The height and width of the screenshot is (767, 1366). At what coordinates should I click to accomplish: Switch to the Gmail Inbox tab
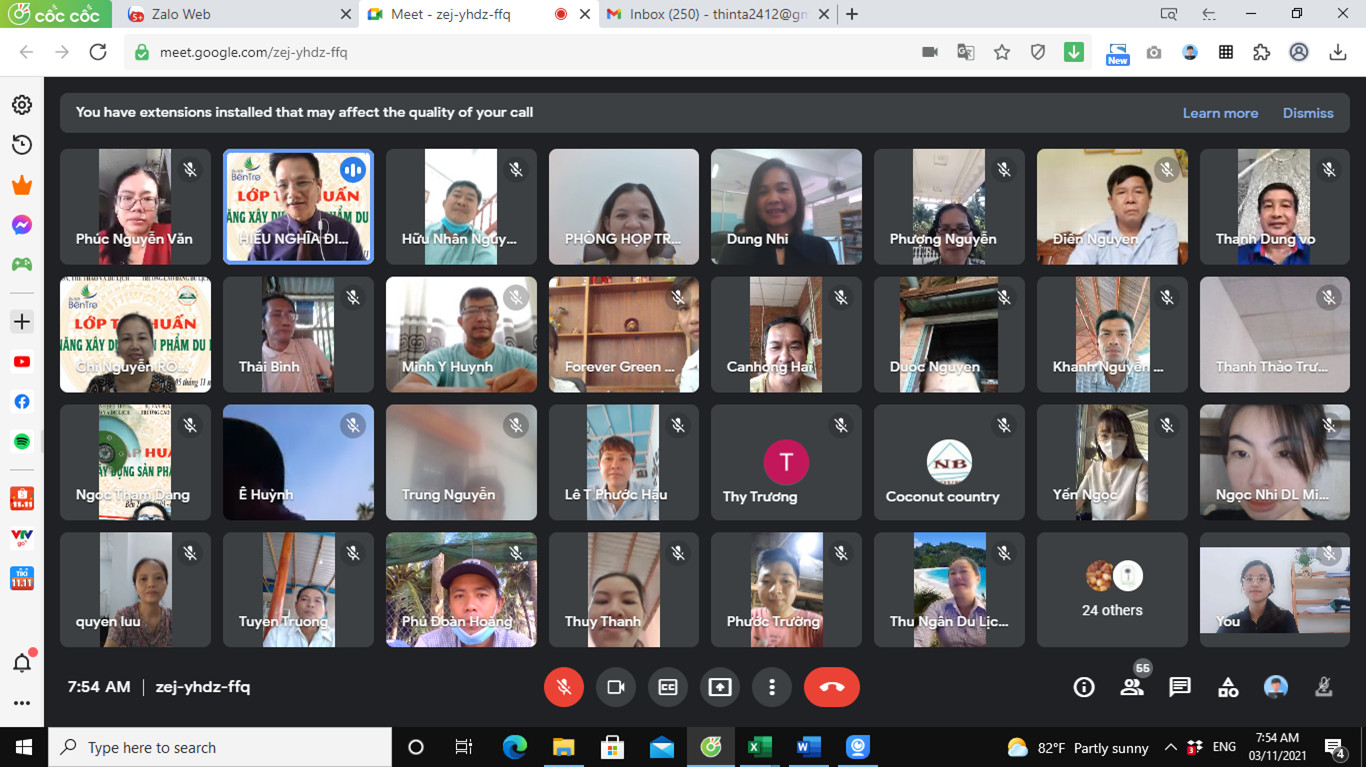pos(715,15)
